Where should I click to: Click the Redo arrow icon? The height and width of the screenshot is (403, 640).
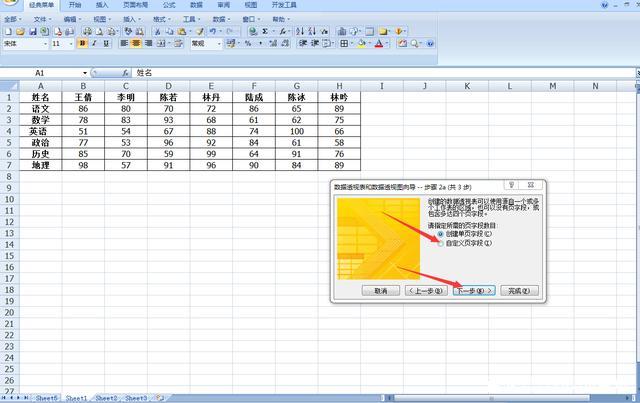[230, 31]
